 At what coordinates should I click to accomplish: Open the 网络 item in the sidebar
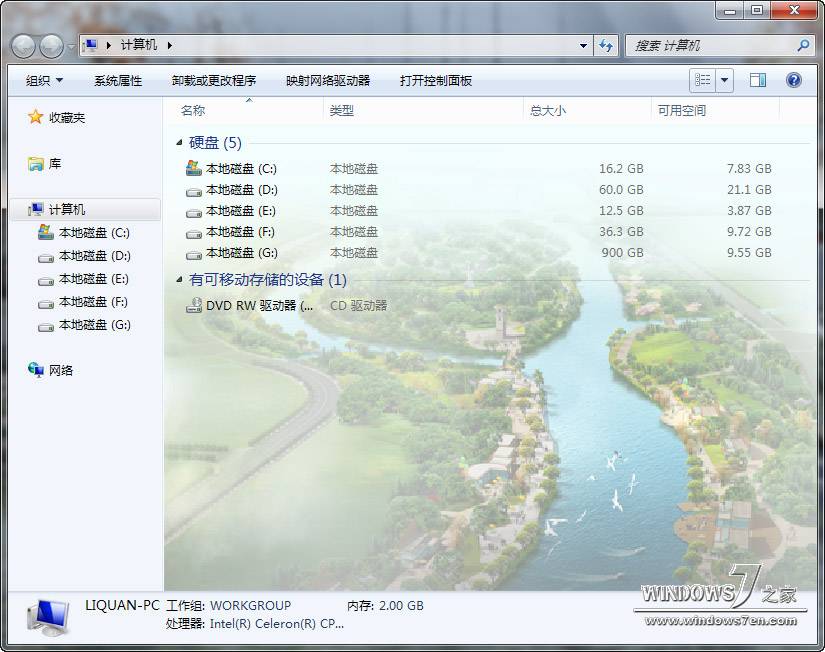[54, 370]
